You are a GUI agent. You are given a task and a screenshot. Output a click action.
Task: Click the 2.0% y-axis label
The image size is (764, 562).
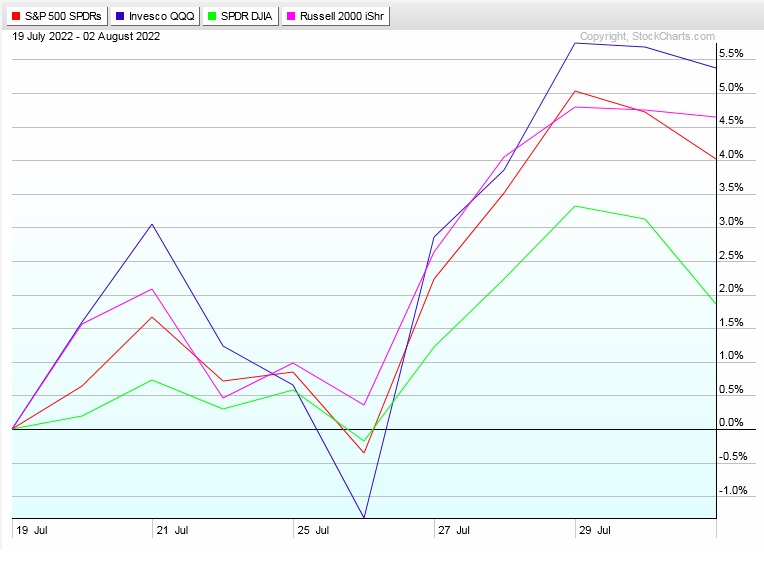click(x=731, y=289)
